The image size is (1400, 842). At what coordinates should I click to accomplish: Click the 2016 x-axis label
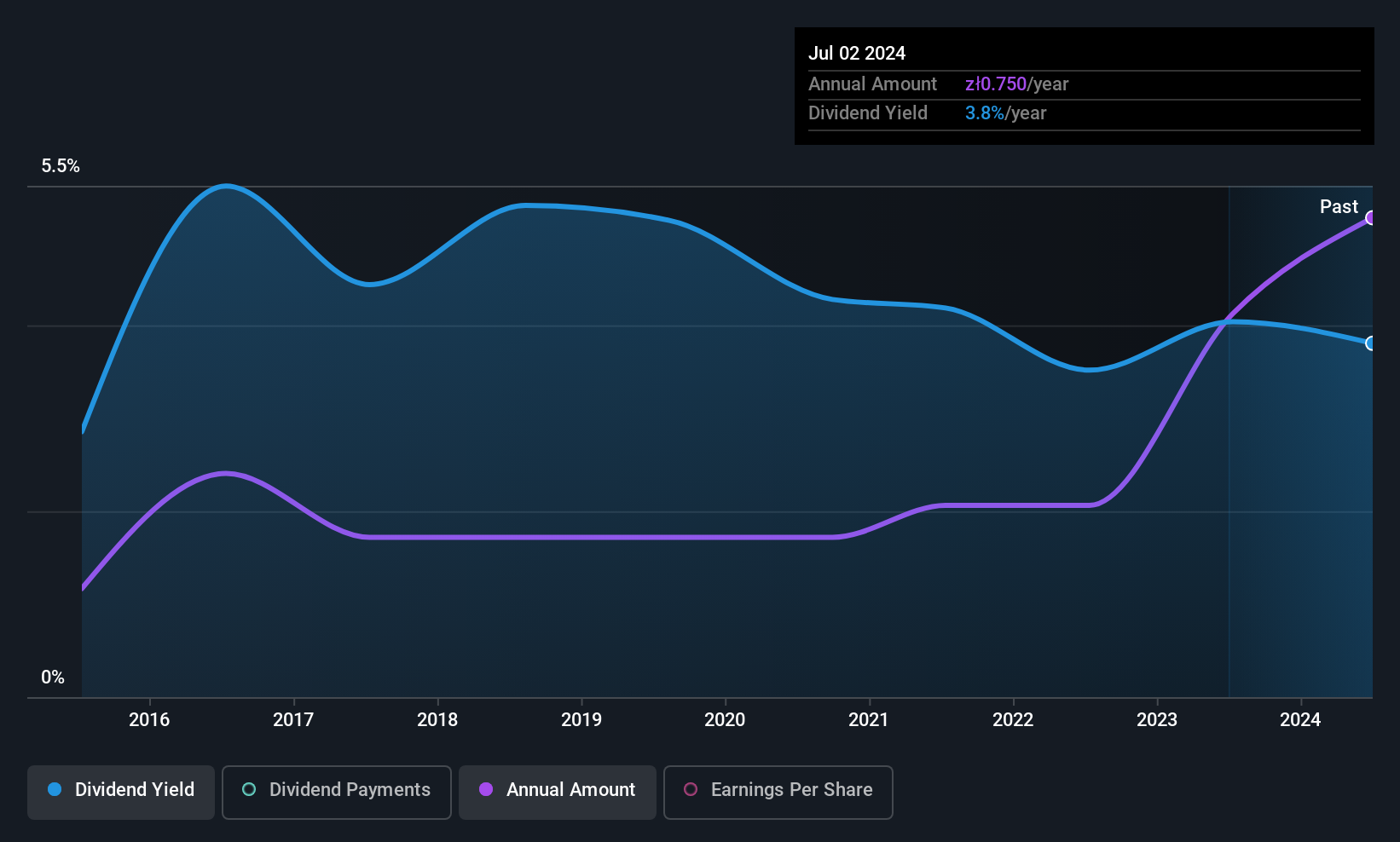click(x=149, y=719)
